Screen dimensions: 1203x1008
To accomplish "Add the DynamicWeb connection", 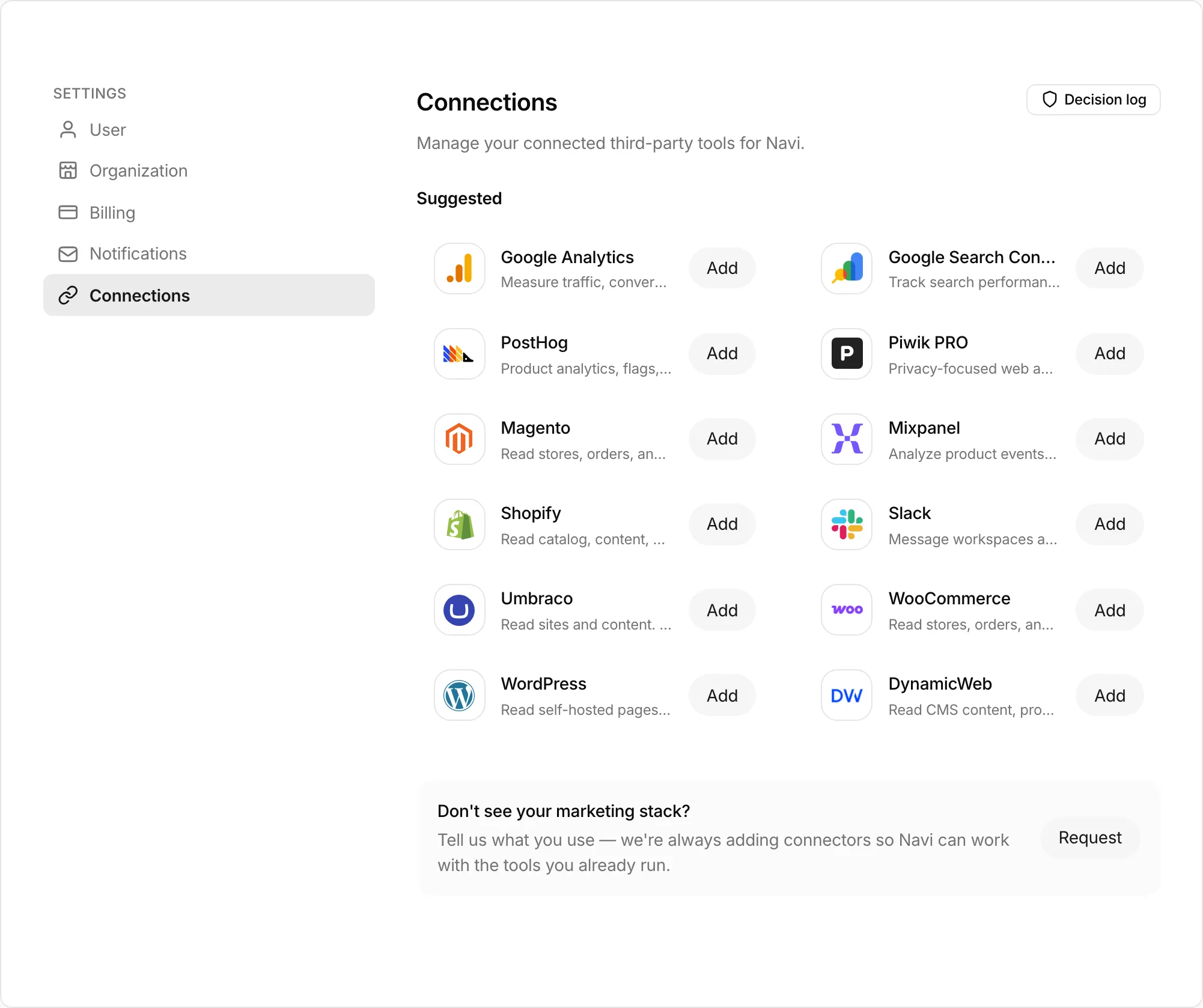I will [x=1109, y=696].
